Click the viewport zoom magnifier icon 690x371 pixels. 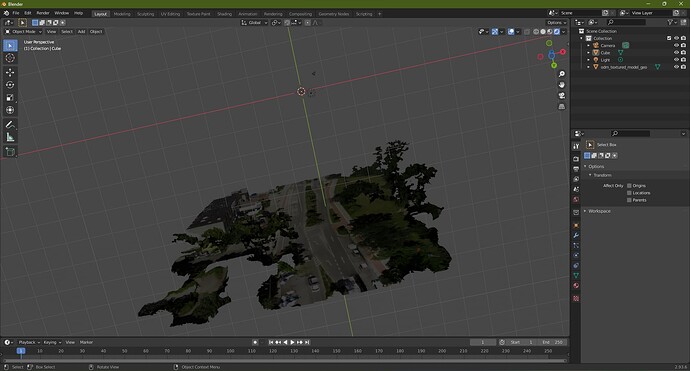562,74
